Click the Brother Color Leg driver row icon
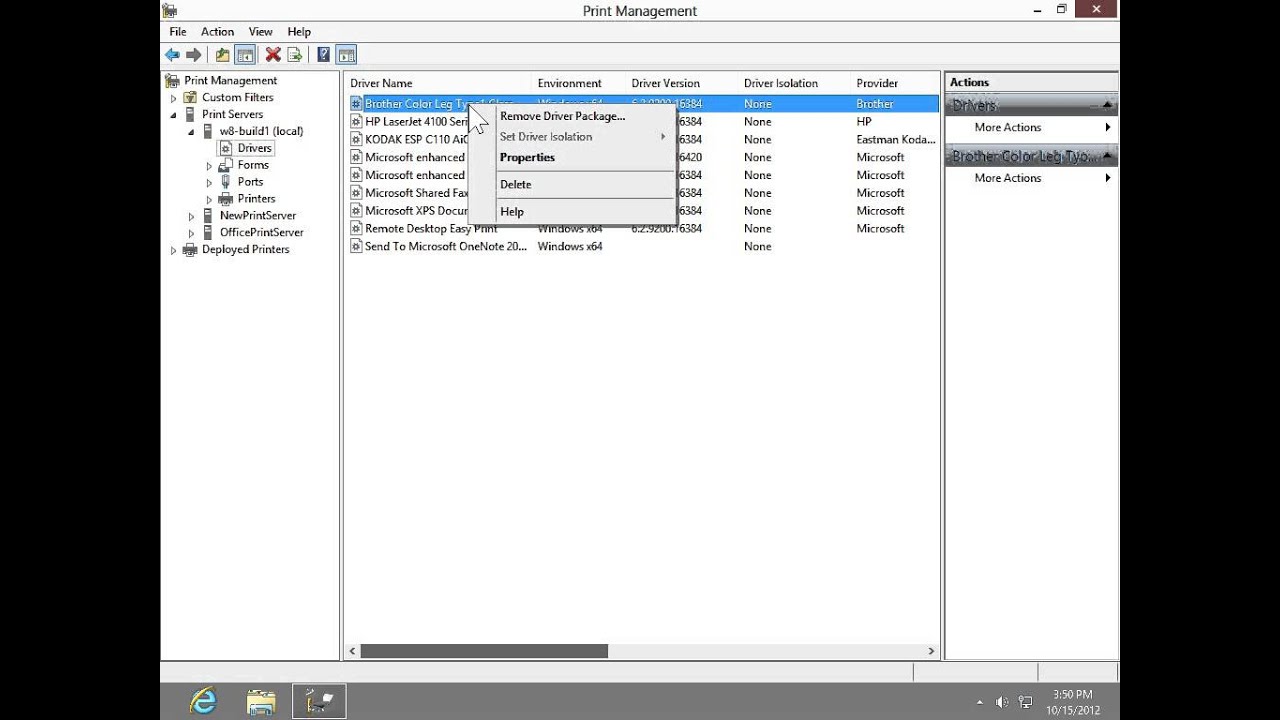The width and height of the screenshot is (1280, 720). point(356,104)
